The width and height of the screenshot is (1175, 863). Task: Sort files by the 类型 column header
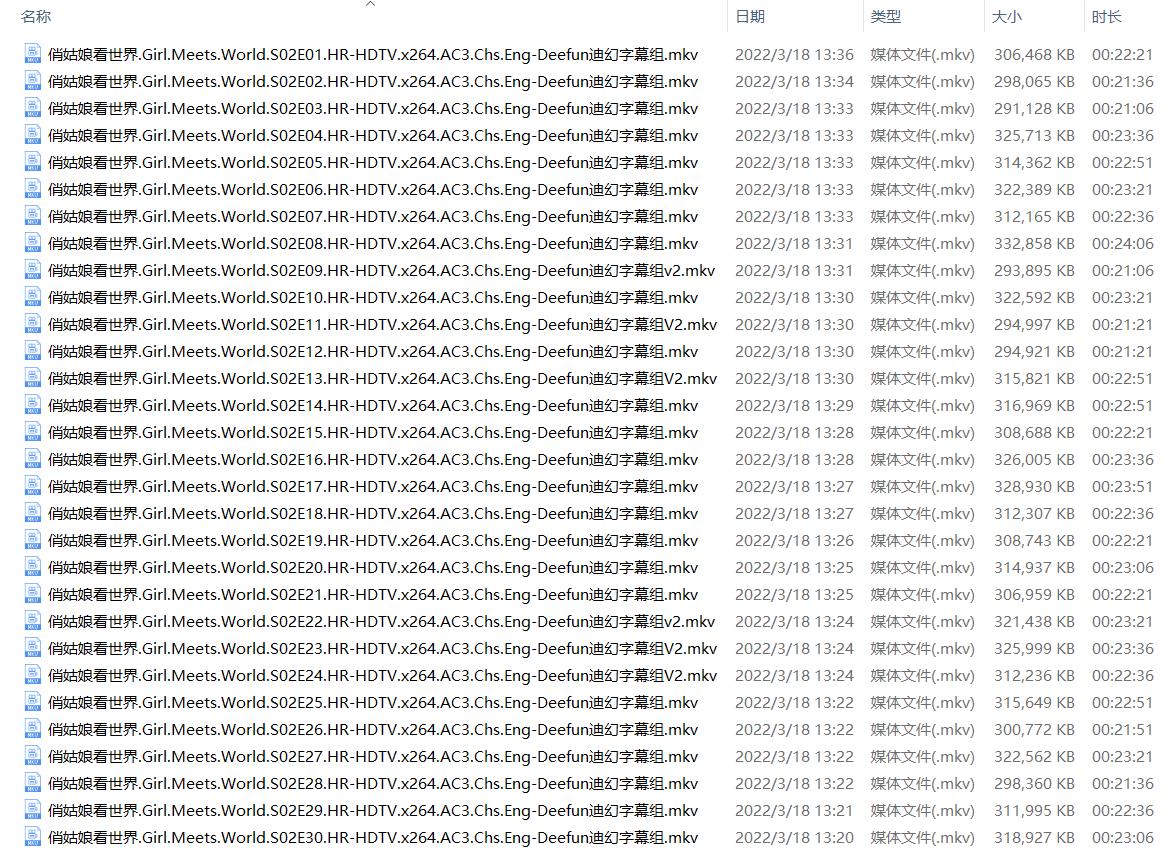point(885,17)
